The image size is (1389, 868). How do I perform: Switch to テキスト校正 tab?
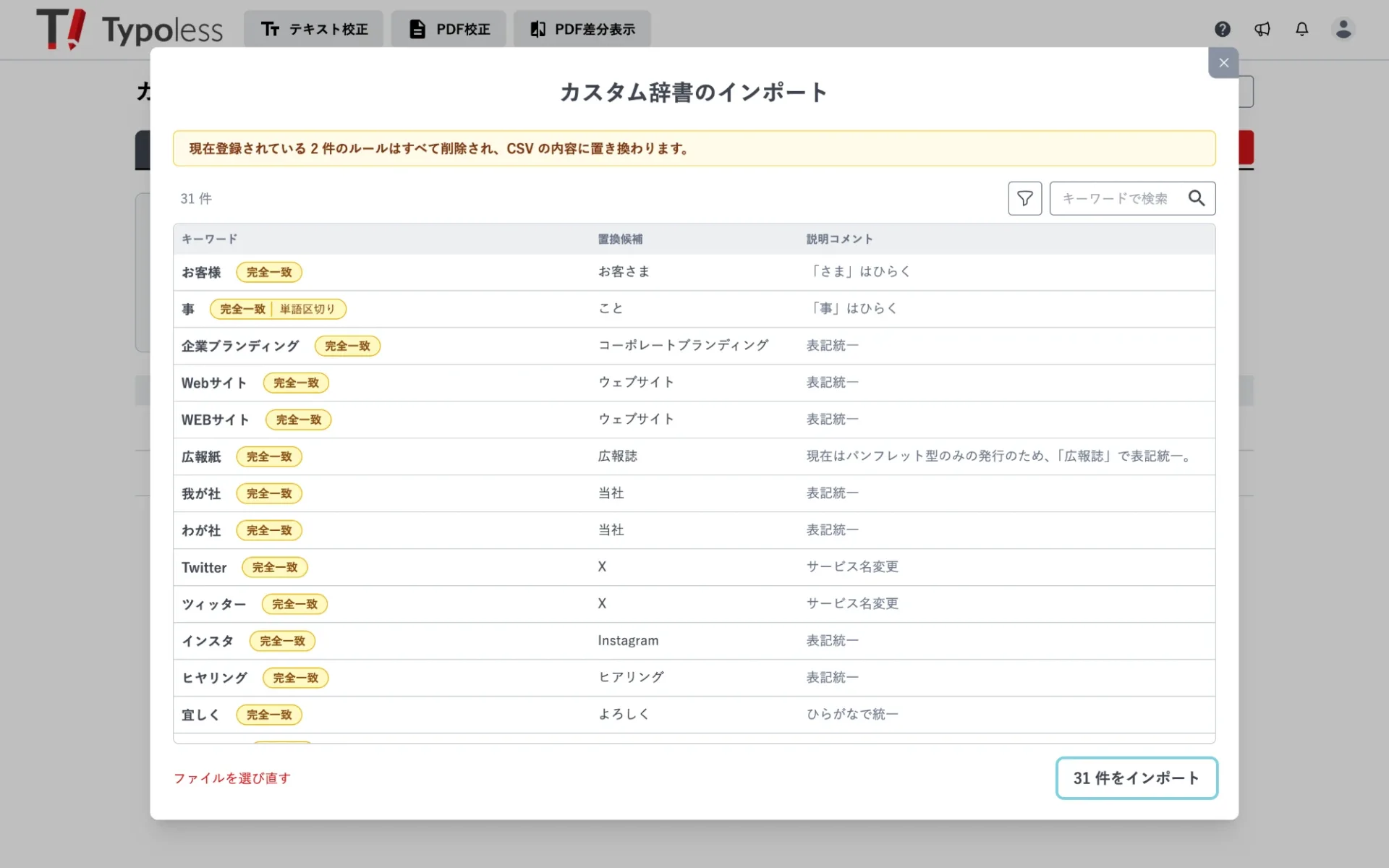[x=313, y=29]
